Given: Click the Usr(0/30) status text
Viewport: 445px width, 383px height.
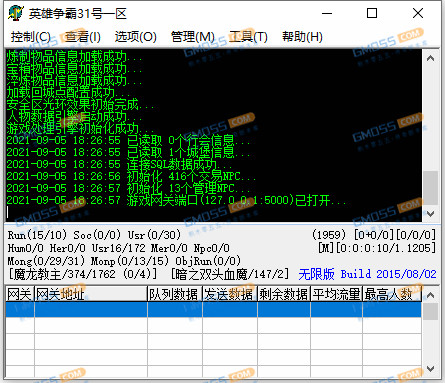Looking at the screenshot, I should (154, 235).
